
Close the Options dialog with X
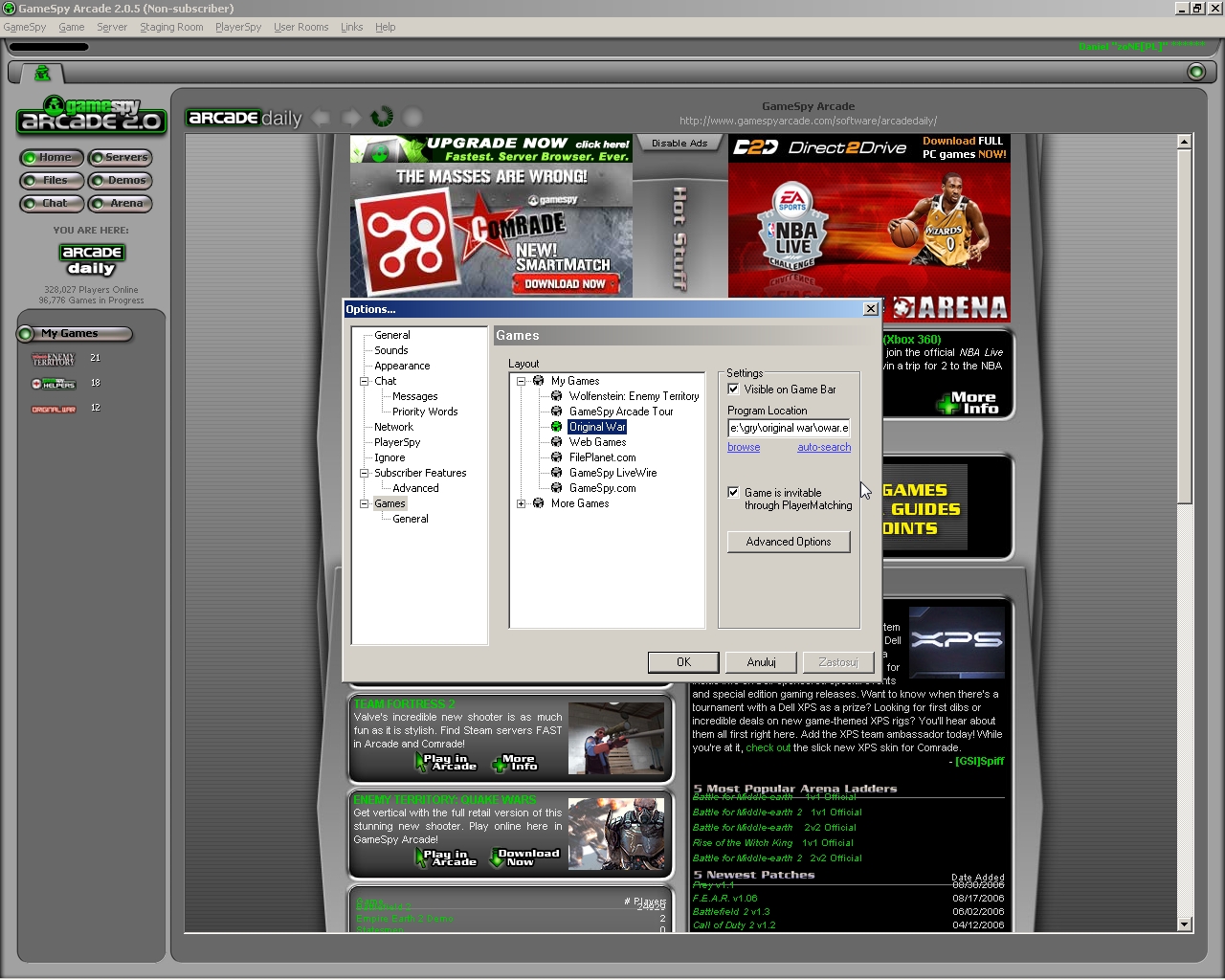tap(870, 309)
